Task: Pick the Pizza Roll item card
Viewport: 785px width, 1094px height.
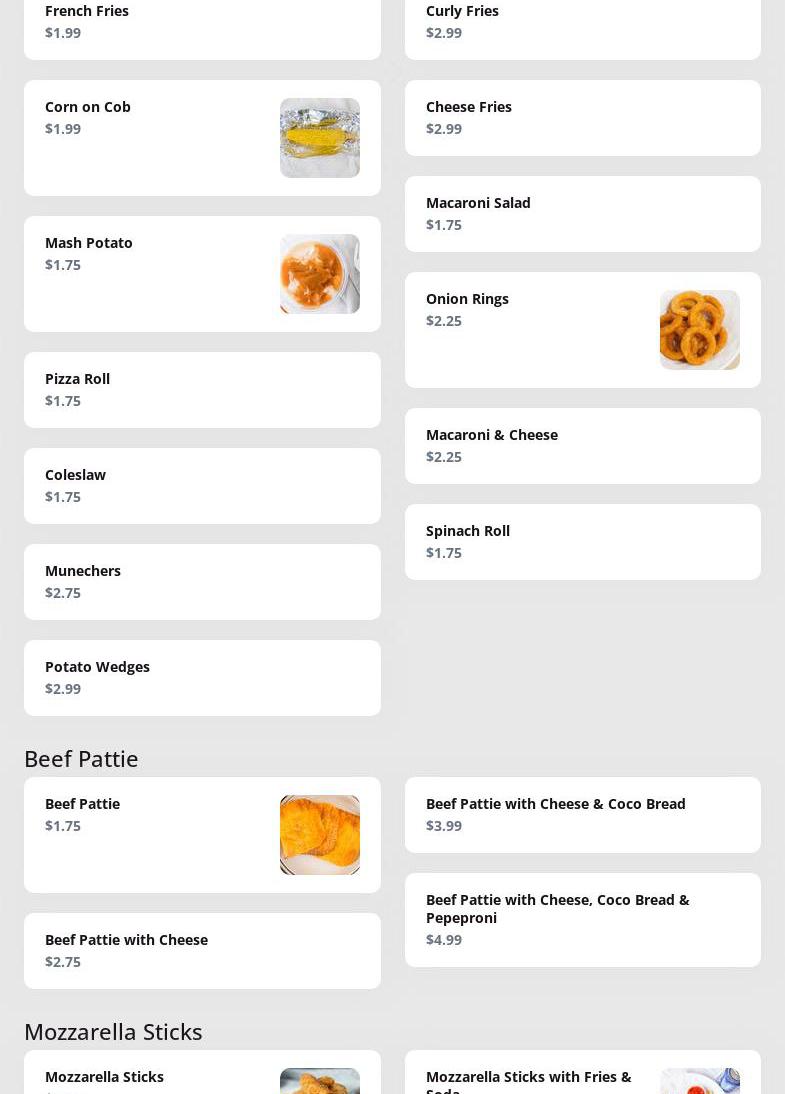Action: (200, 390)
